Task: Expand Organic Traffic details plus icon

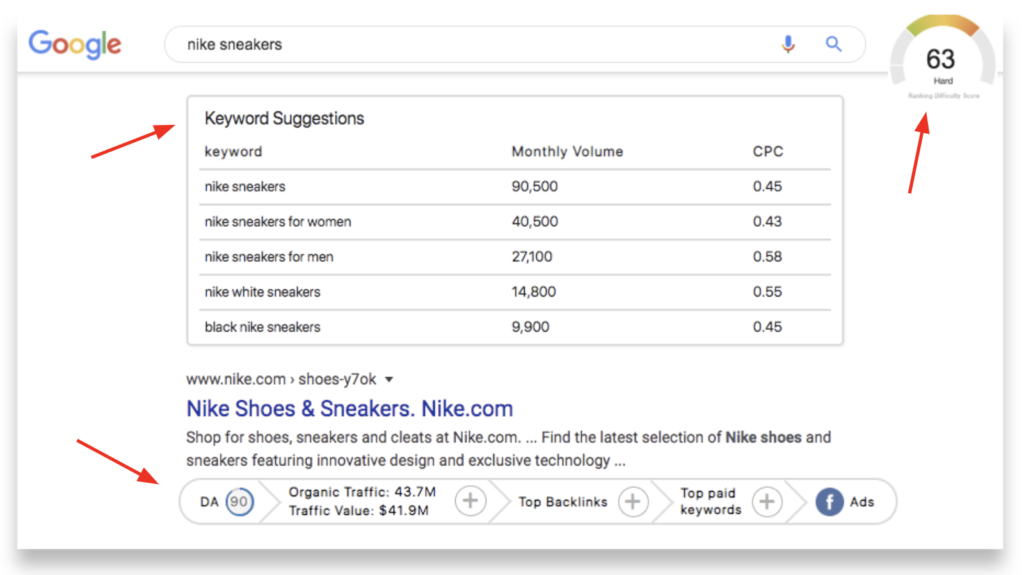Action: click(x=470, y=501)
